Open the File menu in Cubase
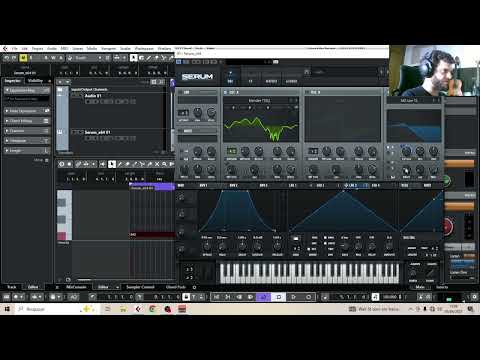480x360 pixels. (x=14, y=49)
